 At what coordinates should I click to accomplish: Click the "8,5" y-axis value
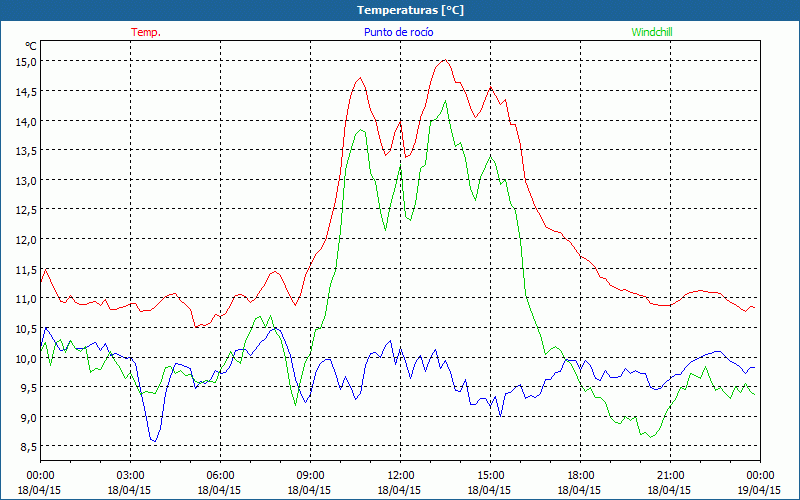point(29,447)
